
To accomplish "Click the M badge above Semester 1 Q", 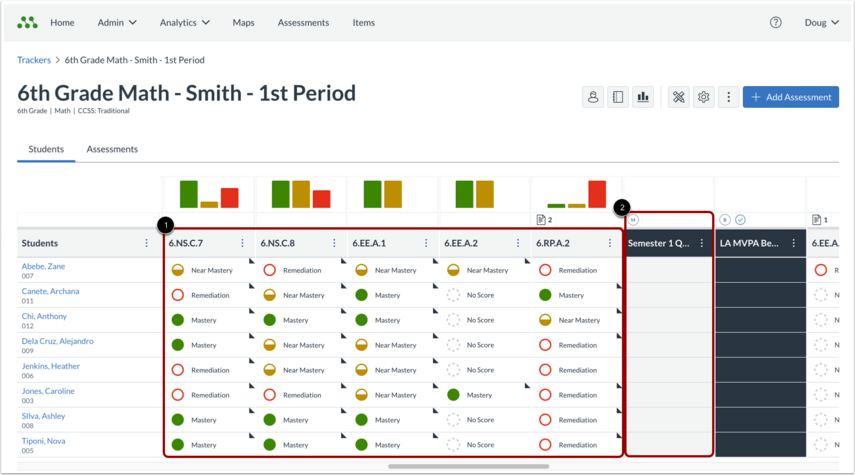I will coord(633,220).
